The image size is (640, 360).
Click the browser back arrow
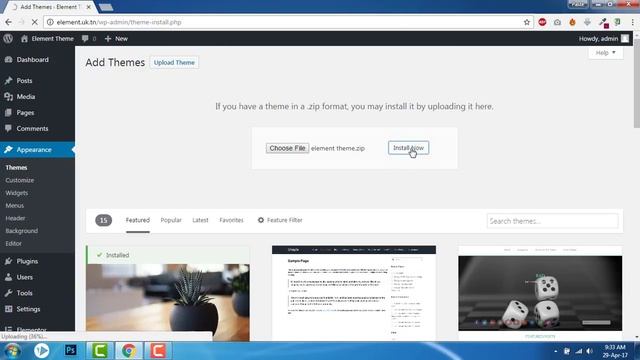(x=9, y=22)
